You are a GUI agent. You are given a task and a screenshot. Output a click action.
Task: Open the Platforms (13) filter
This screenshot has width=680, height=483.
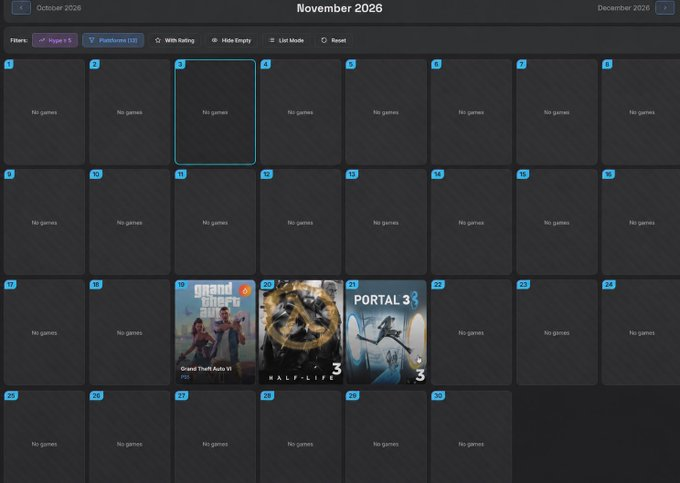(x=113, y=40)
